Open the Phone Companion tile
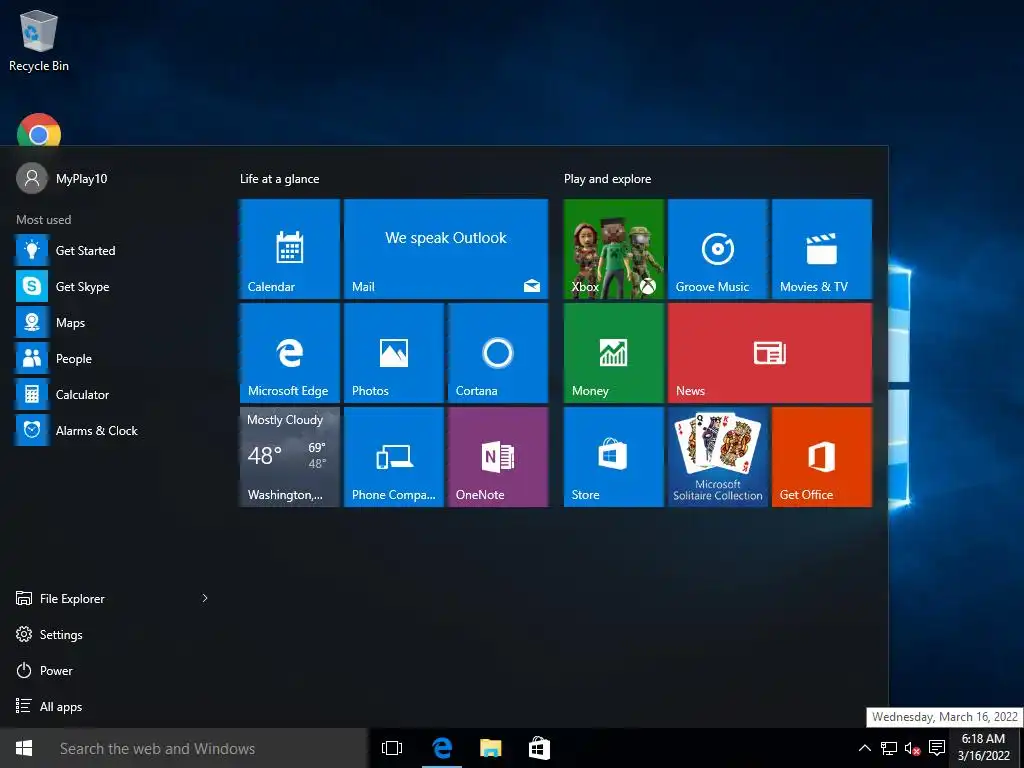 (394, 456)
